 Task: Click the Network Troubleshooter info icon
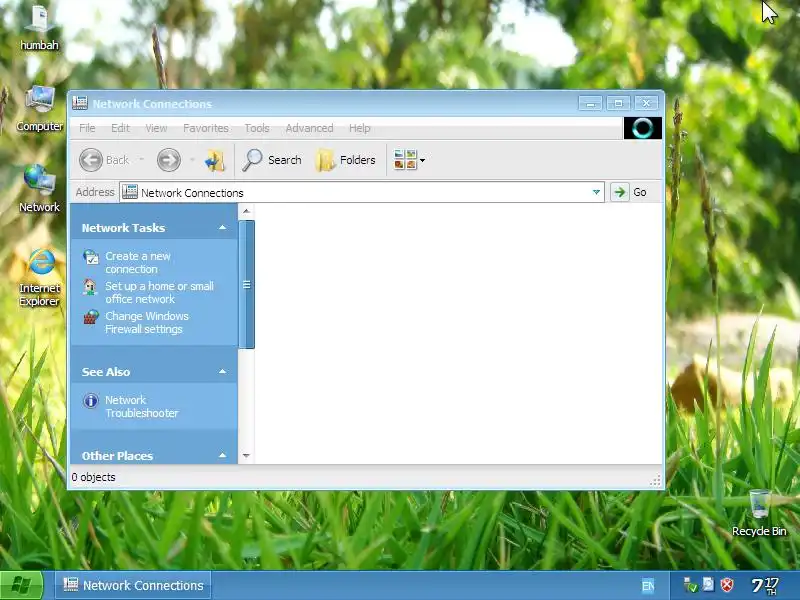click(x=91, y=401)
